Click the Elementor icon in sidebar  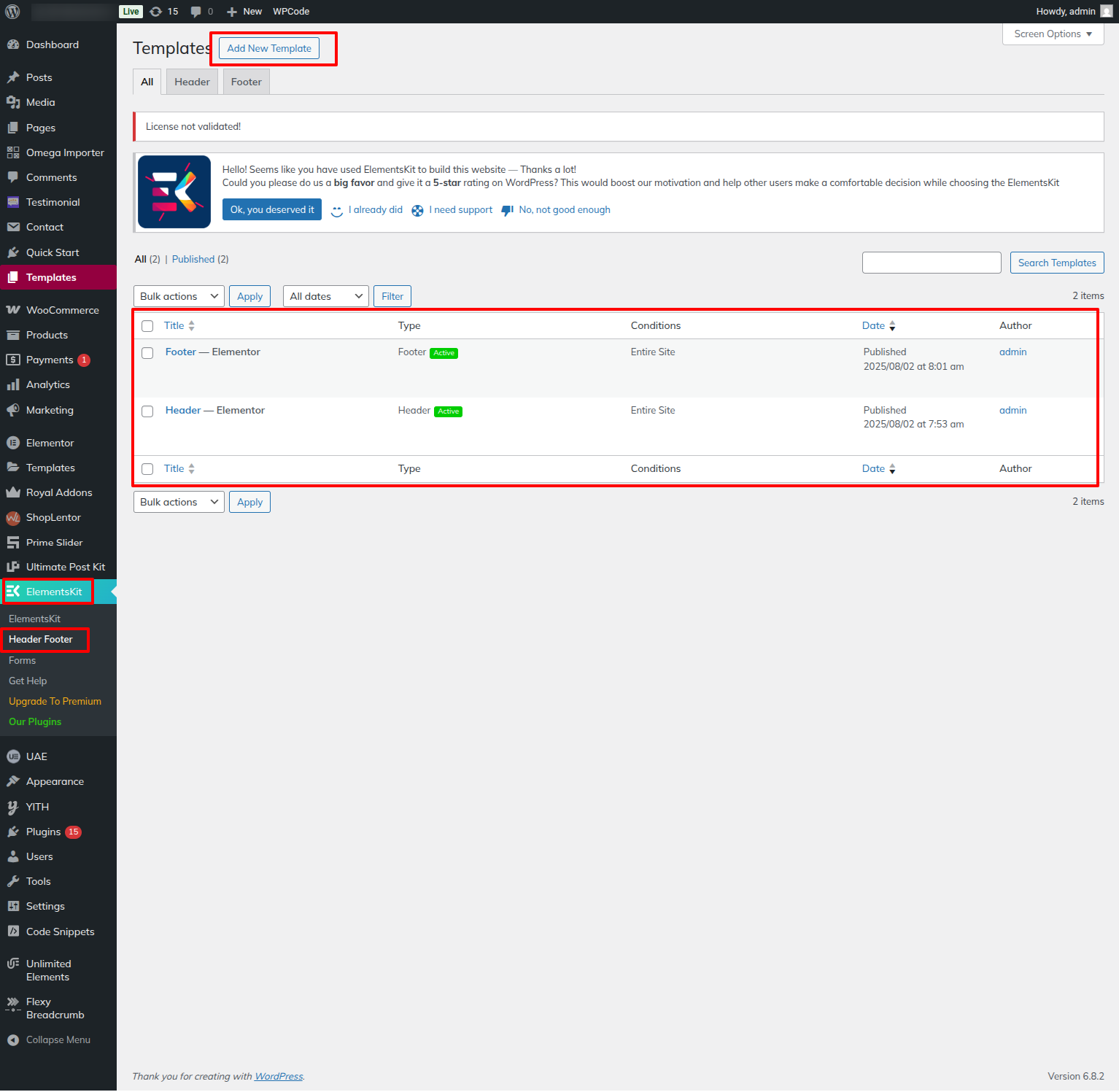click(13, 443)
